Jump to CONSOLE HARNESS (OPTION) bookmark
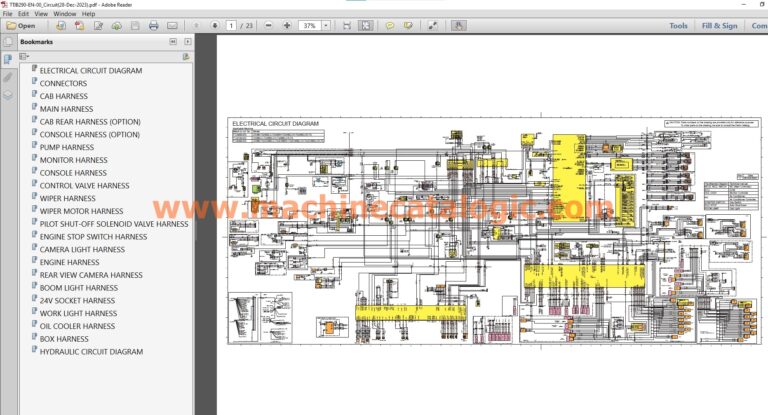 (x=90, y=134)
